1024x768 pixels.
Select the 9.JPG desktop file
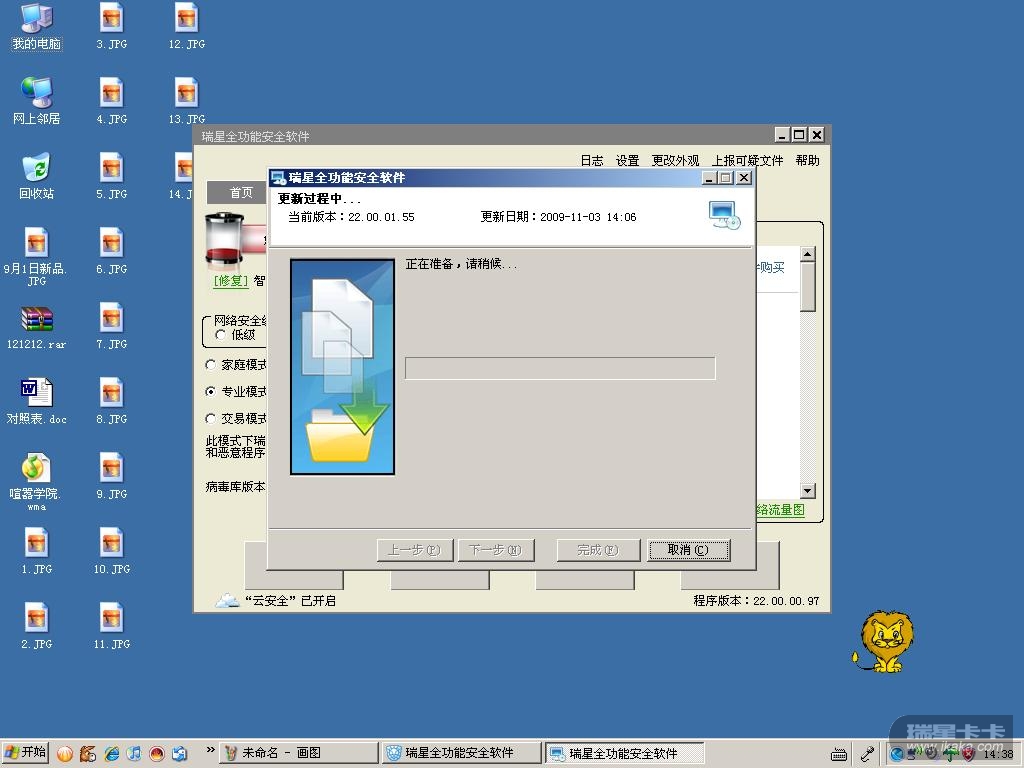112,476
